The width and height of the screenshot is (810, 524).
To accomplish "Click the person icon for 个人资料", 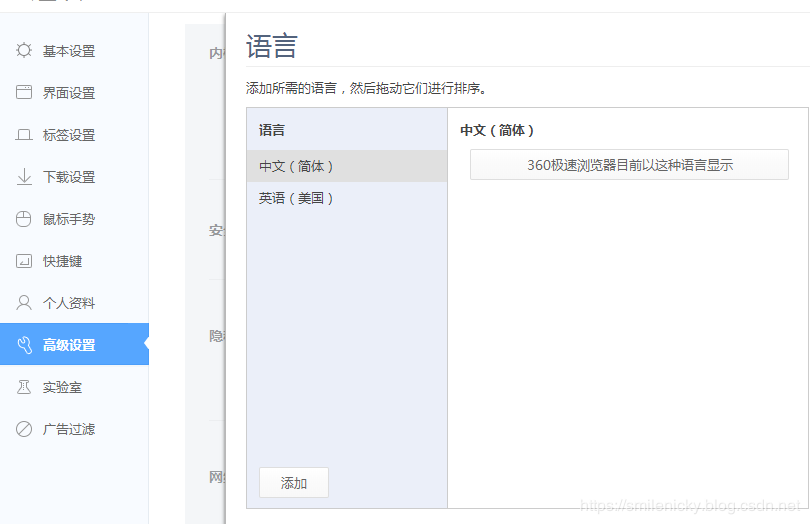I will pyautogui.click(x=24, y=302).
